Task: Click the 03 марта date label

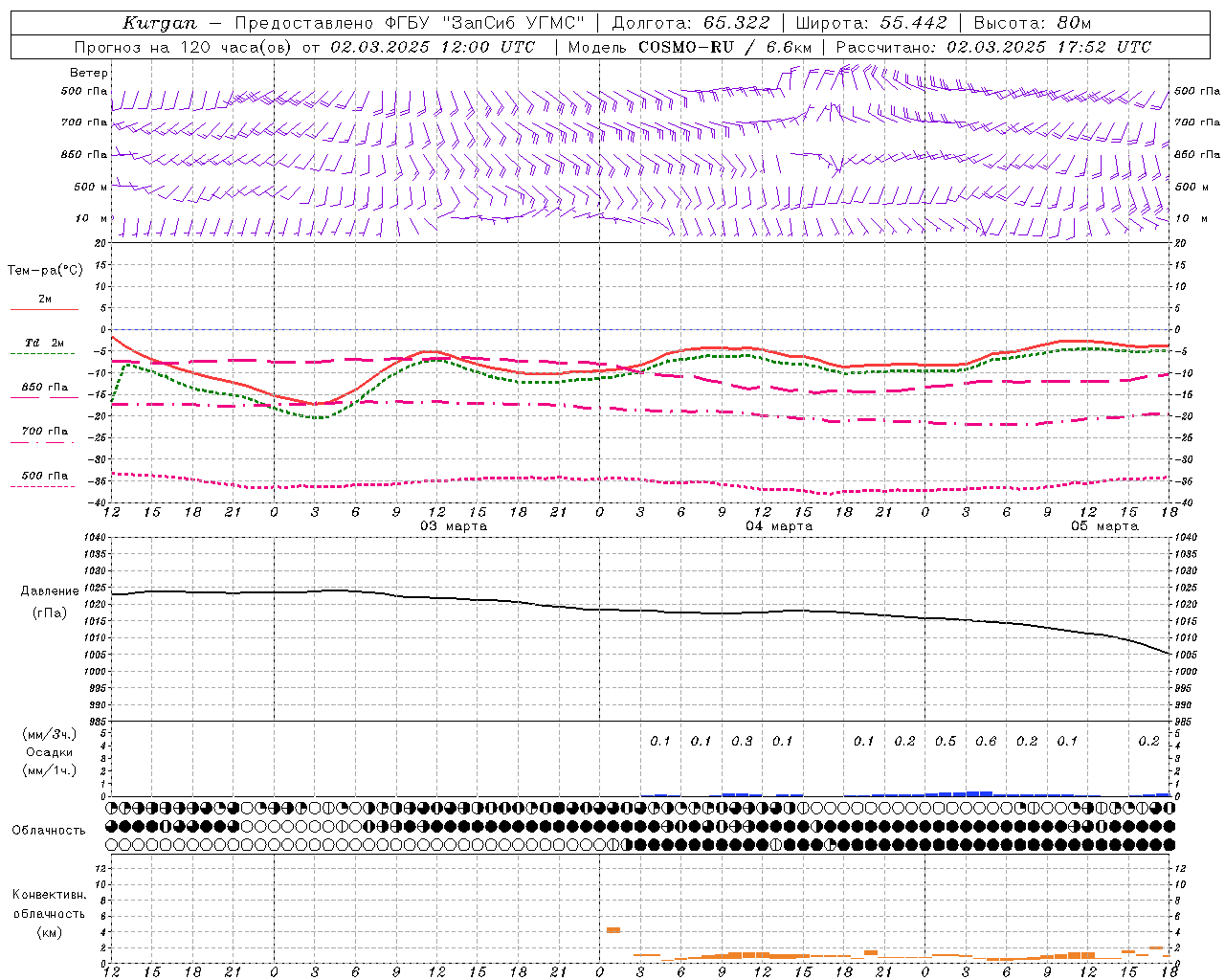Action: click(x=454, y=526)
